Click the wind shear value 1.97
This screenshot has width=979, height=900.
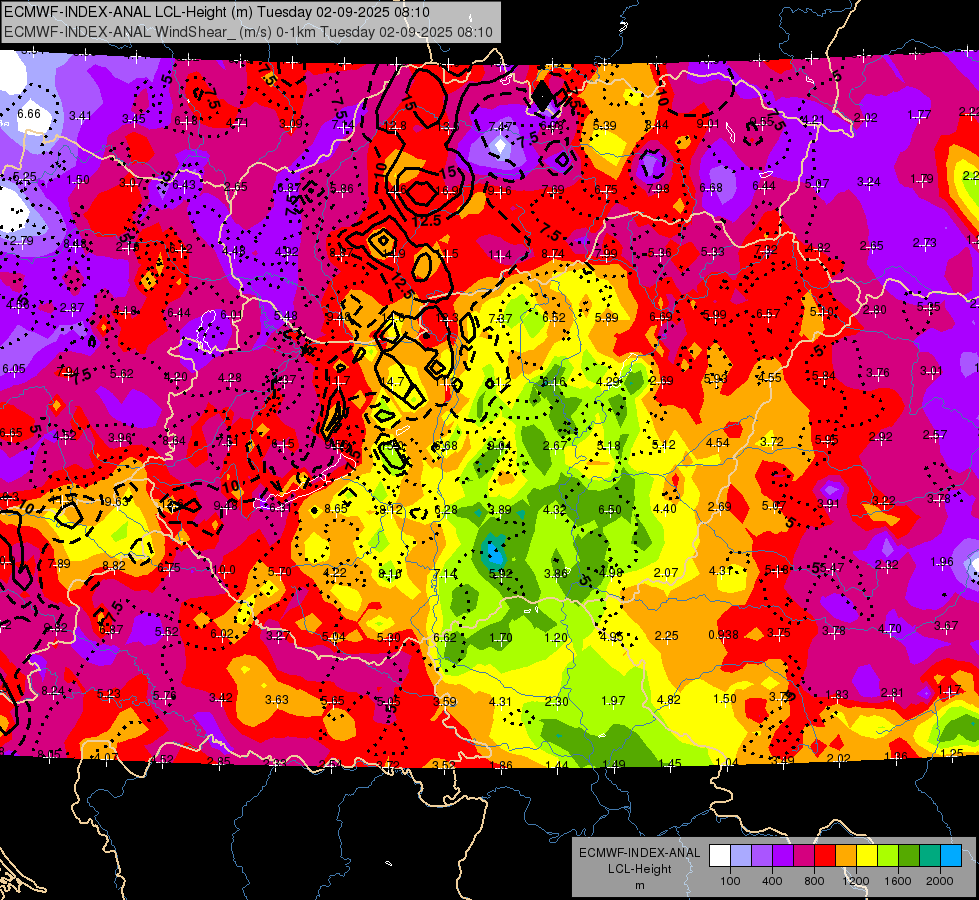pos(612,701)
